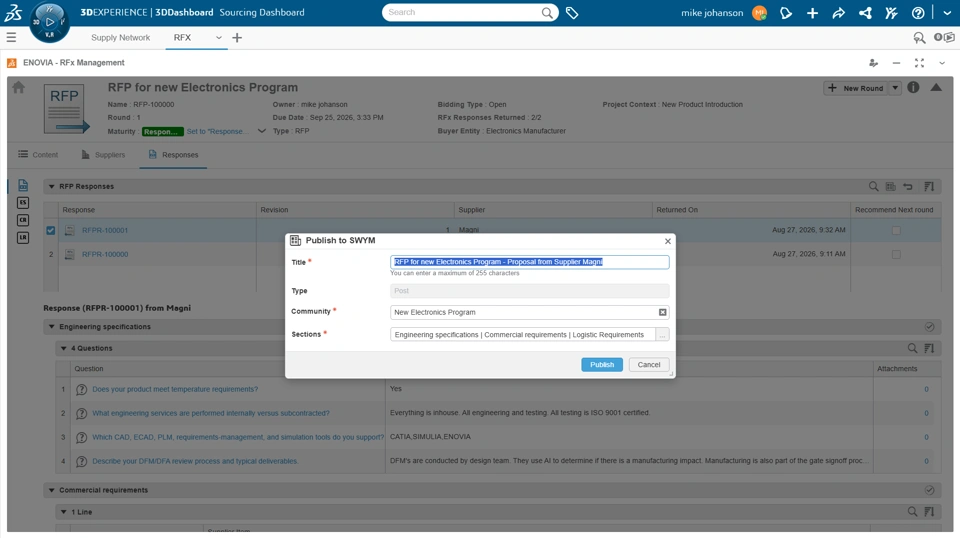The width and height of the screenshot is (960, 538).
Task: Click the tag icon next to search
Action: click(x=572, y=13)
